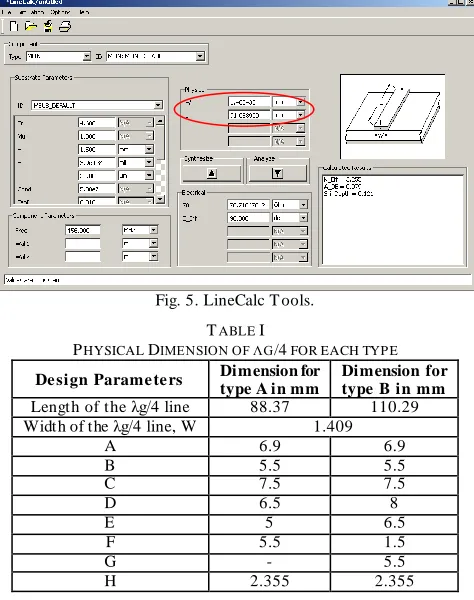Click the physical W value field
474x600 pixels.
[x=249, y=102]
